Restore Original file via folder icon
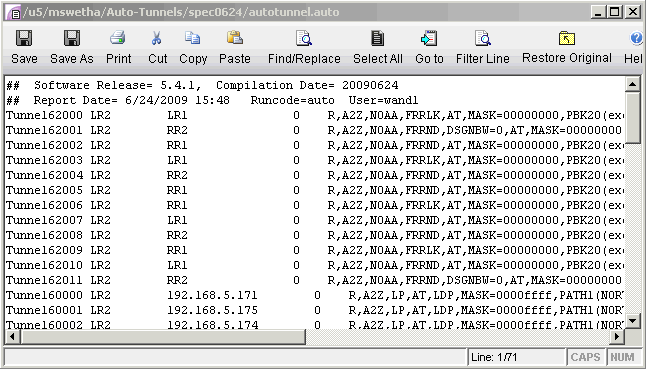 click(x=567, y=38)
